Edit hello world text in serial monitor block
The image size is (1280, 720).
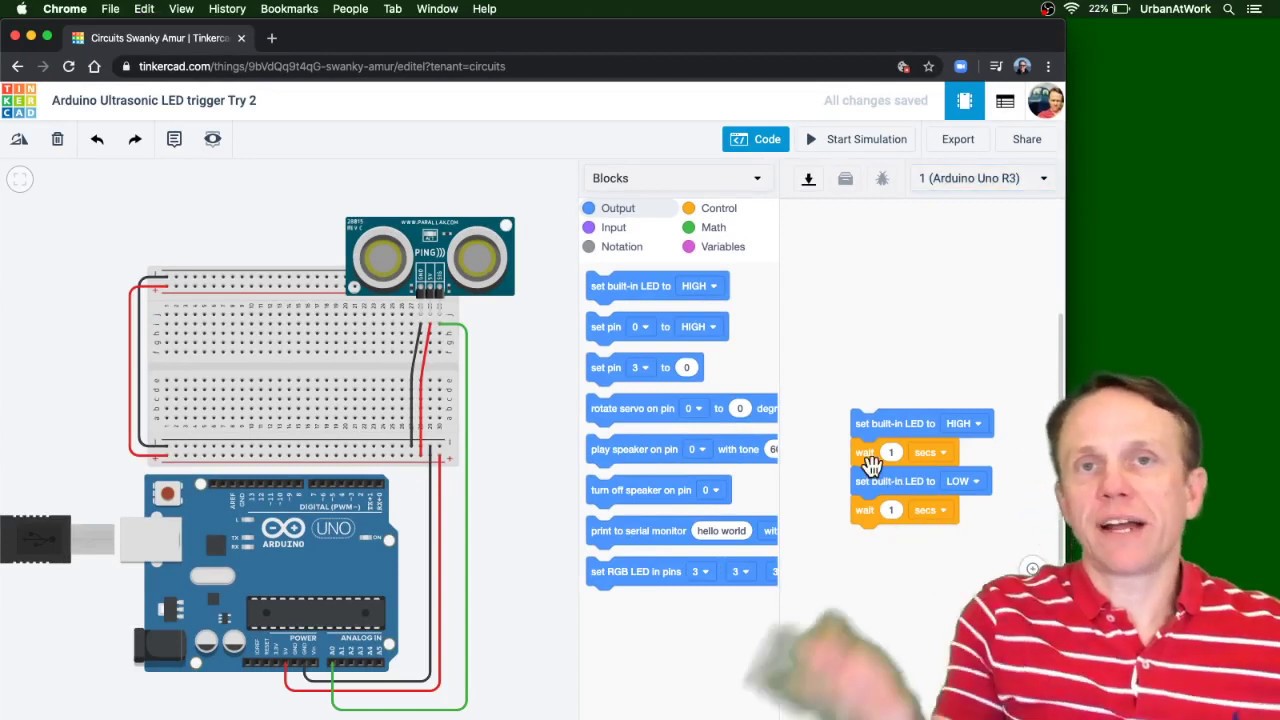(x=721, y=531)
